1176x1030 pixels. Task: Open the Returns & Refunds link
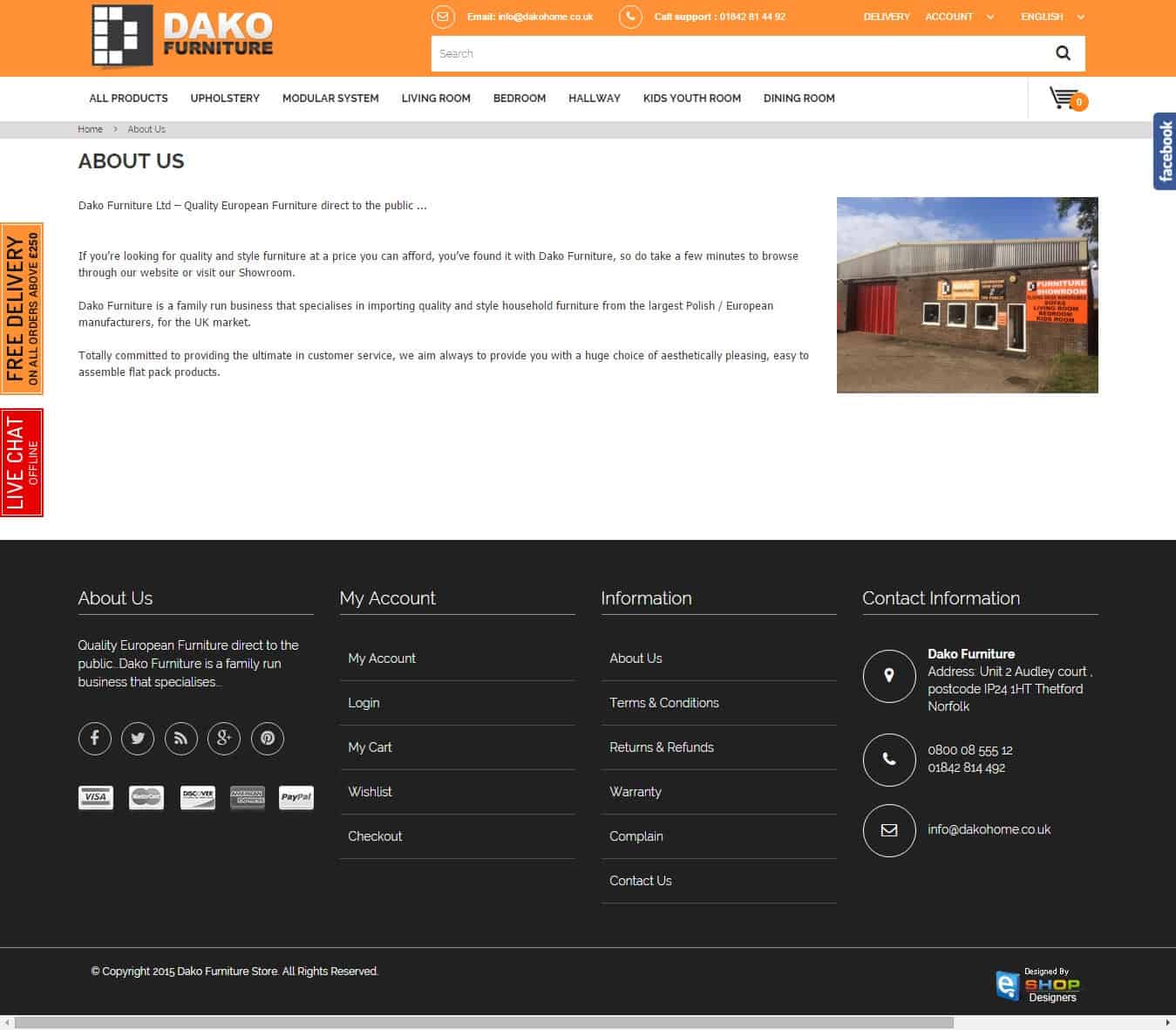[x=662, y=747]
